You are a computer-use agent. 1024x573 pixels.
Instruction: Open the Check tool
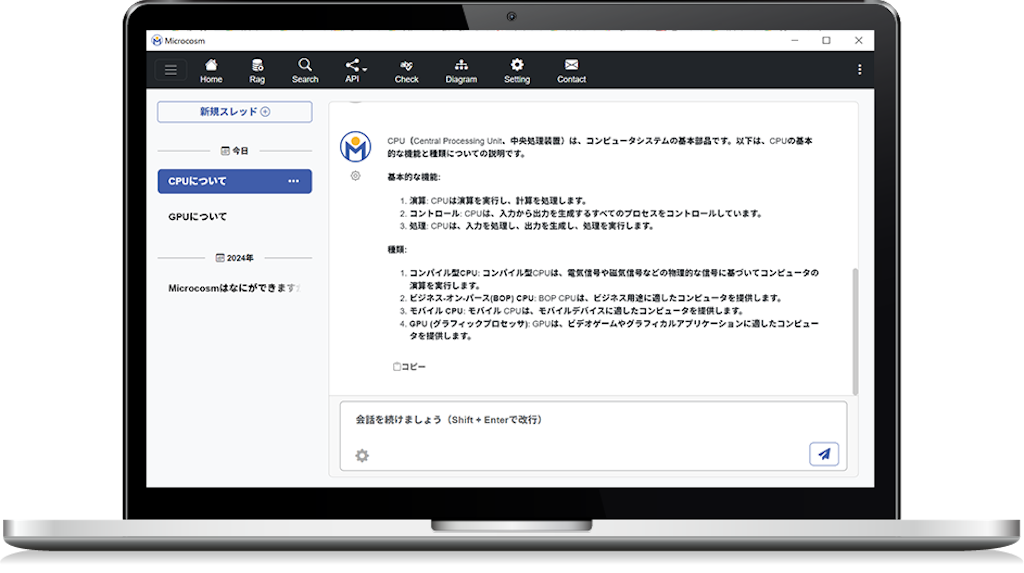click(406, 70)
